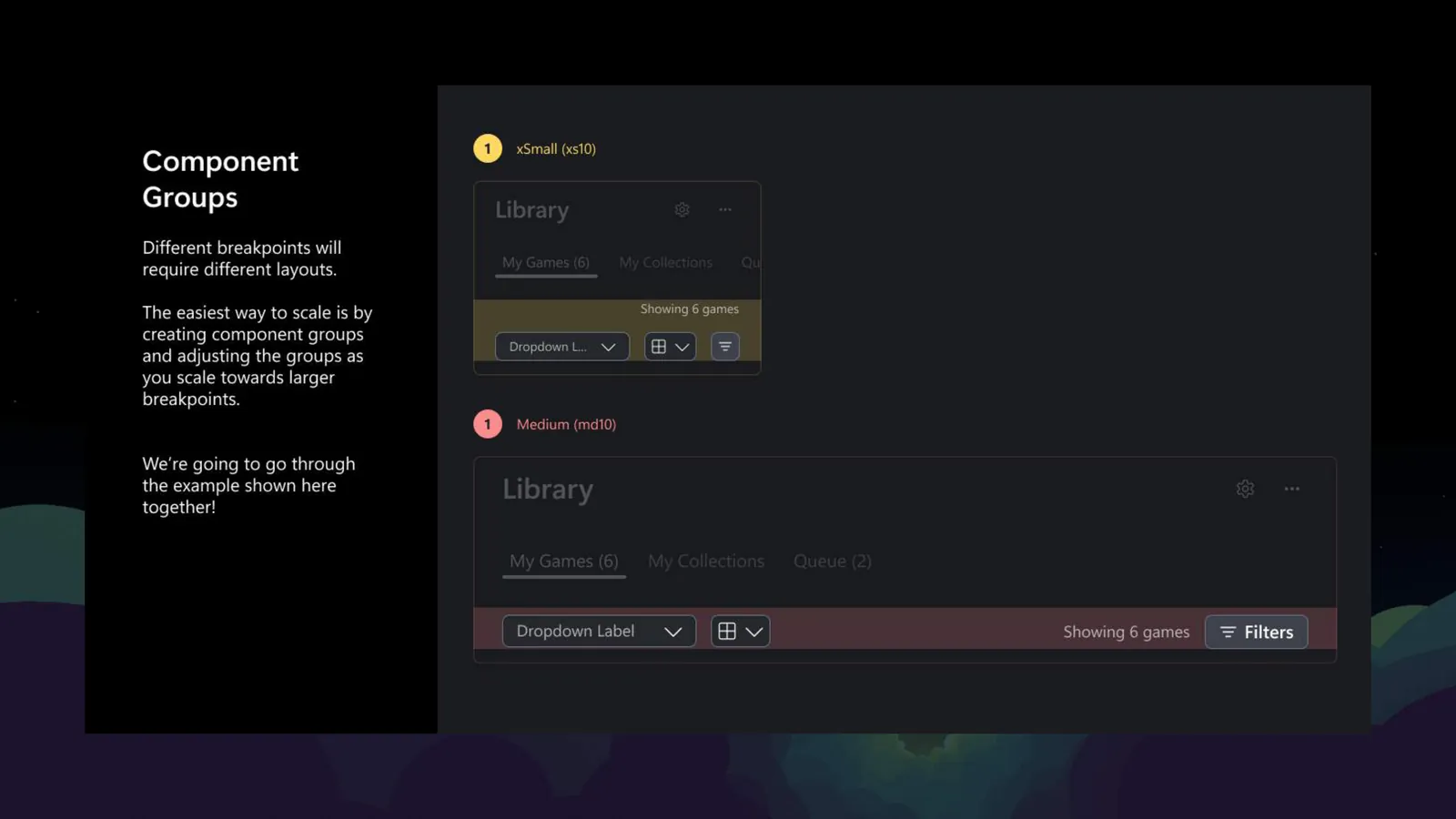Click the filter icon button in xSmall layout
Screen dimensions: 1456x819
(725, 347)
